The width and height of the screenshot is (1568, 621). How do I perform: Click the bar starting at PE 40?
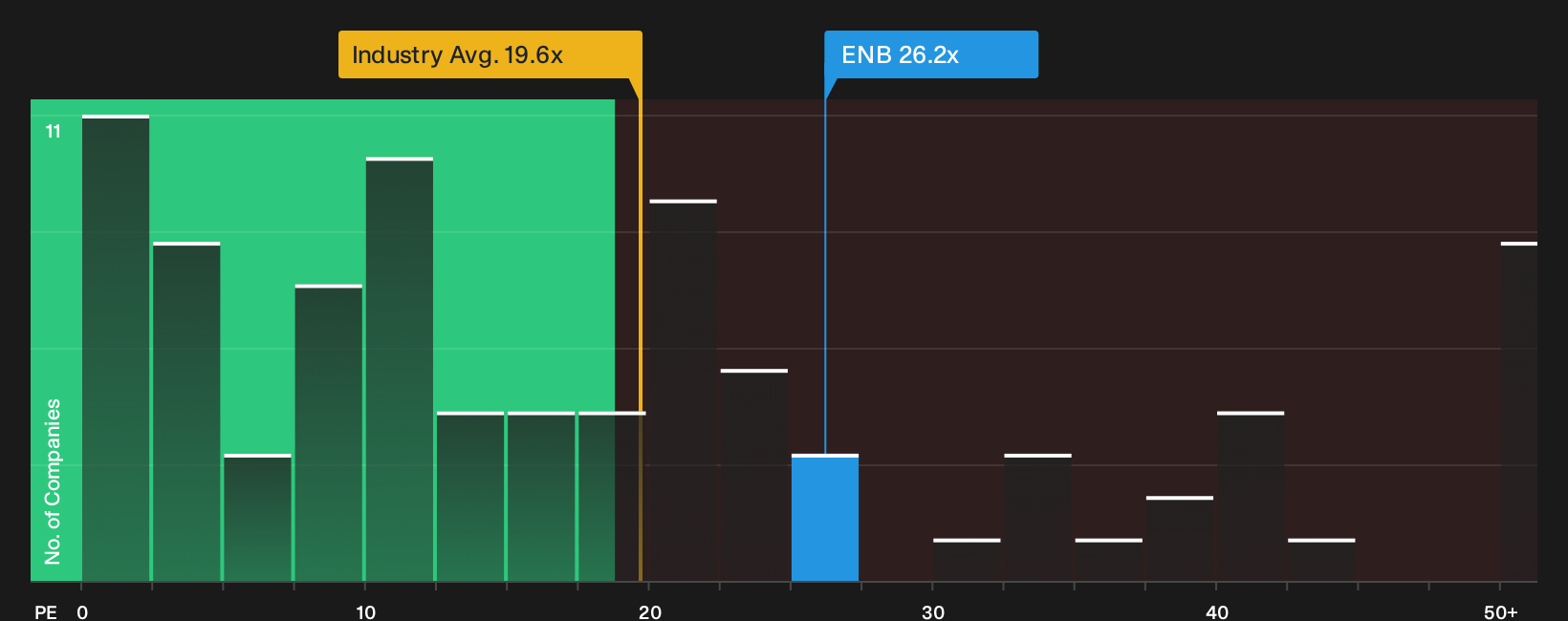pyautogui.click(x=1251, y=497)
